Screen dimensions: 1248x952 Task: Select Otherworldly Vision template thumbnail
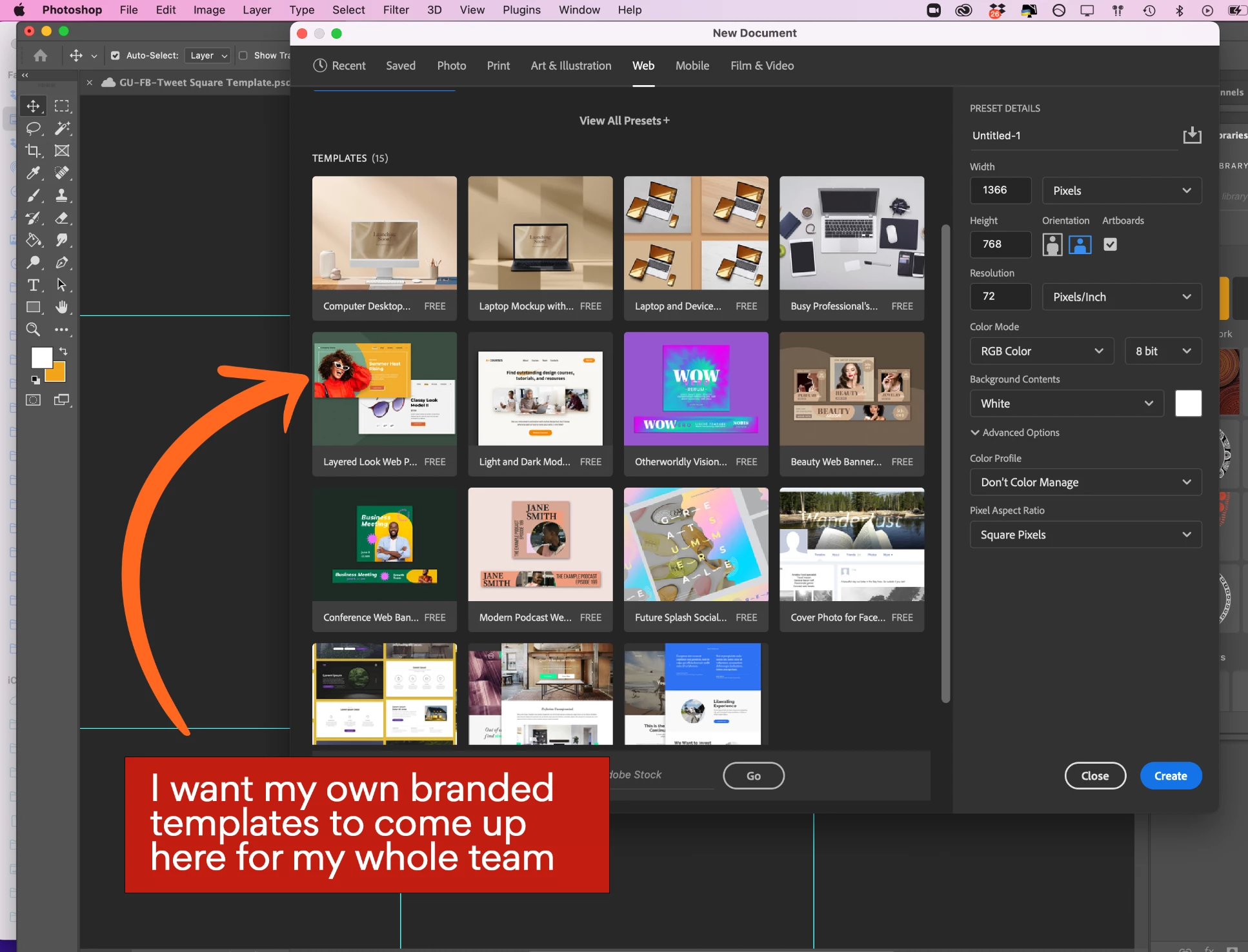point(696,389)
